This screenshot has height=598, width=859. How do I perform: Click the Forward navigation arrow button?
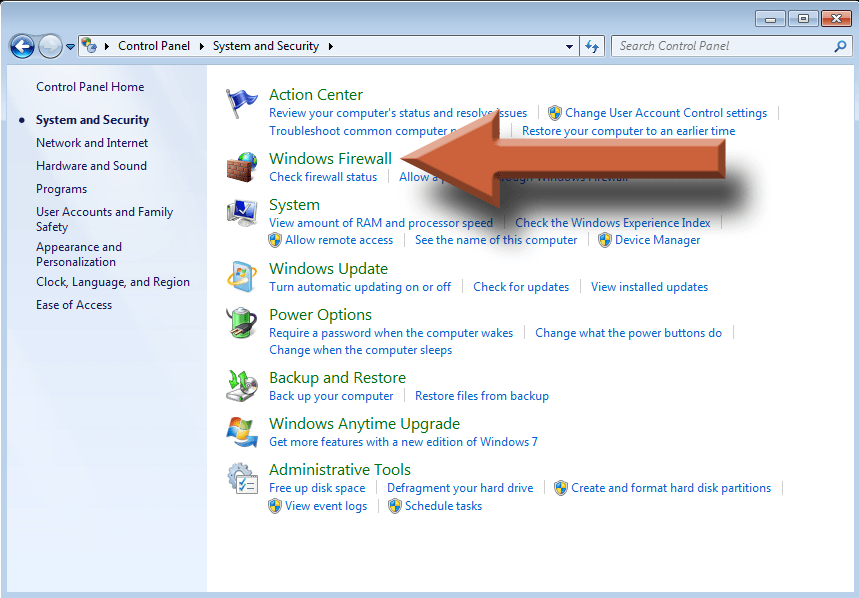pos(50,47)
